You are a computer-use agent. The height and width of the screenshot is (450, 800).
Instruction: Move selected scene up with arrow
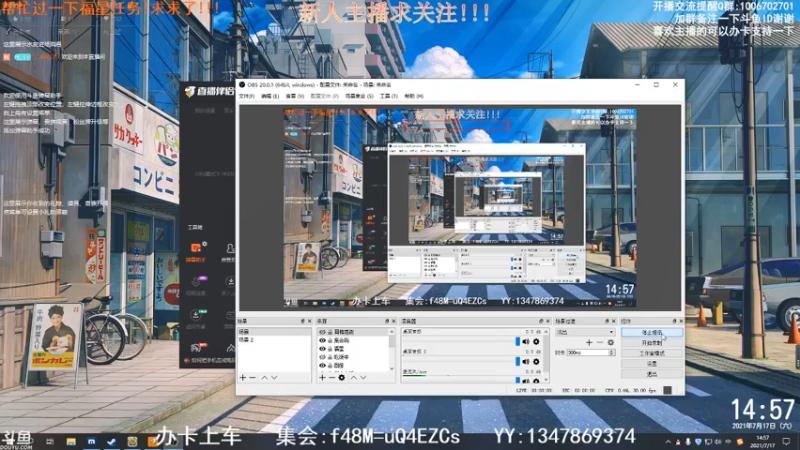264,378
